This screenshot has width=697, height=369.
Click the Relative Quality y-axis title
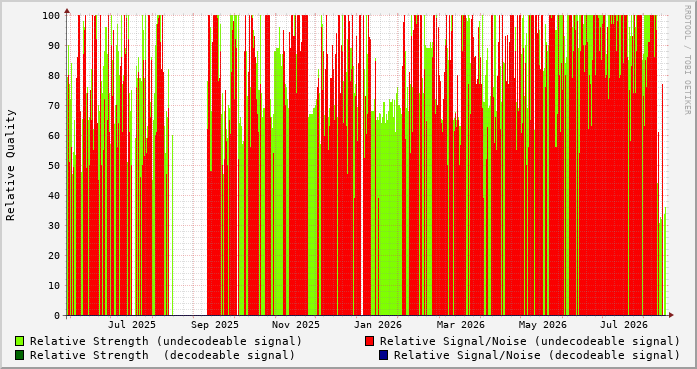pos(11,165)
